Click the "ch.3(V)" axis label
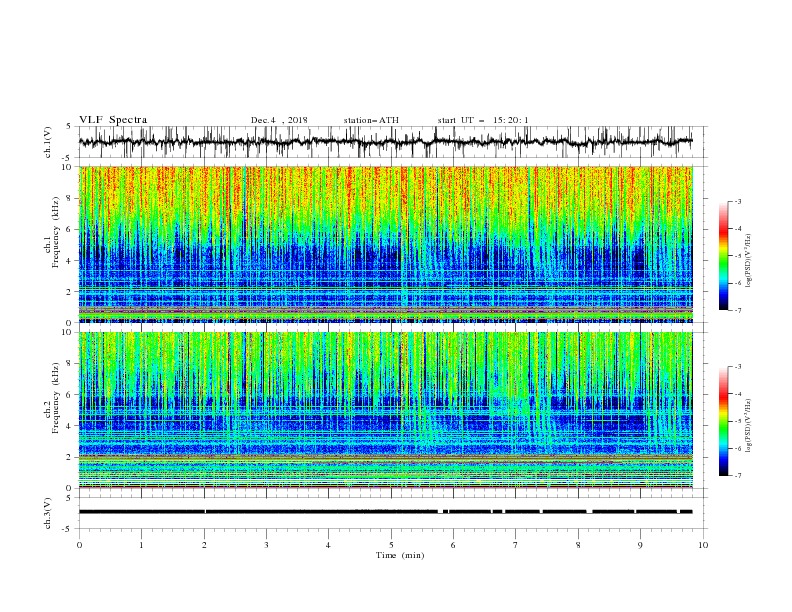Screen dimensions: 792x612 pos(48,513)
